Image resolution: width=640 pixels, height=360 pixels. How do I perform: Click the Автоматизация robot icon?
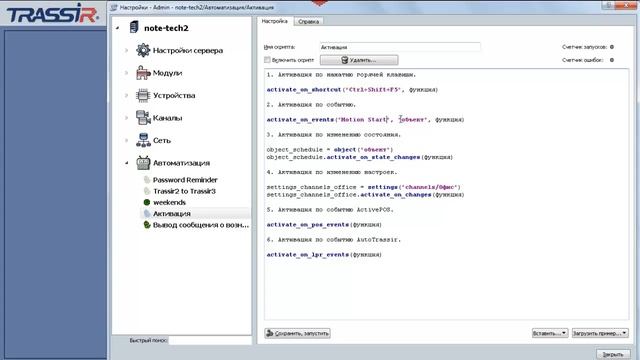pos(143,163)
